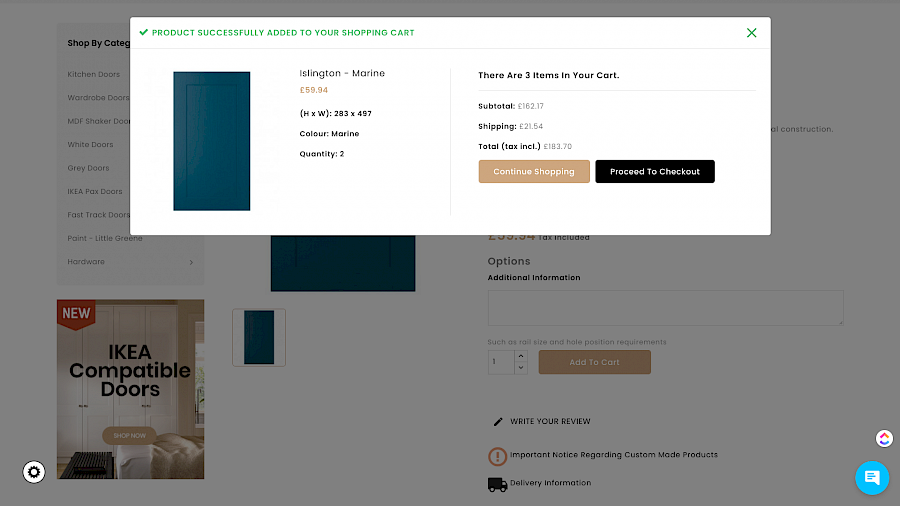Open the Delivery Information link
900x506 pixels.
[550, 482]
